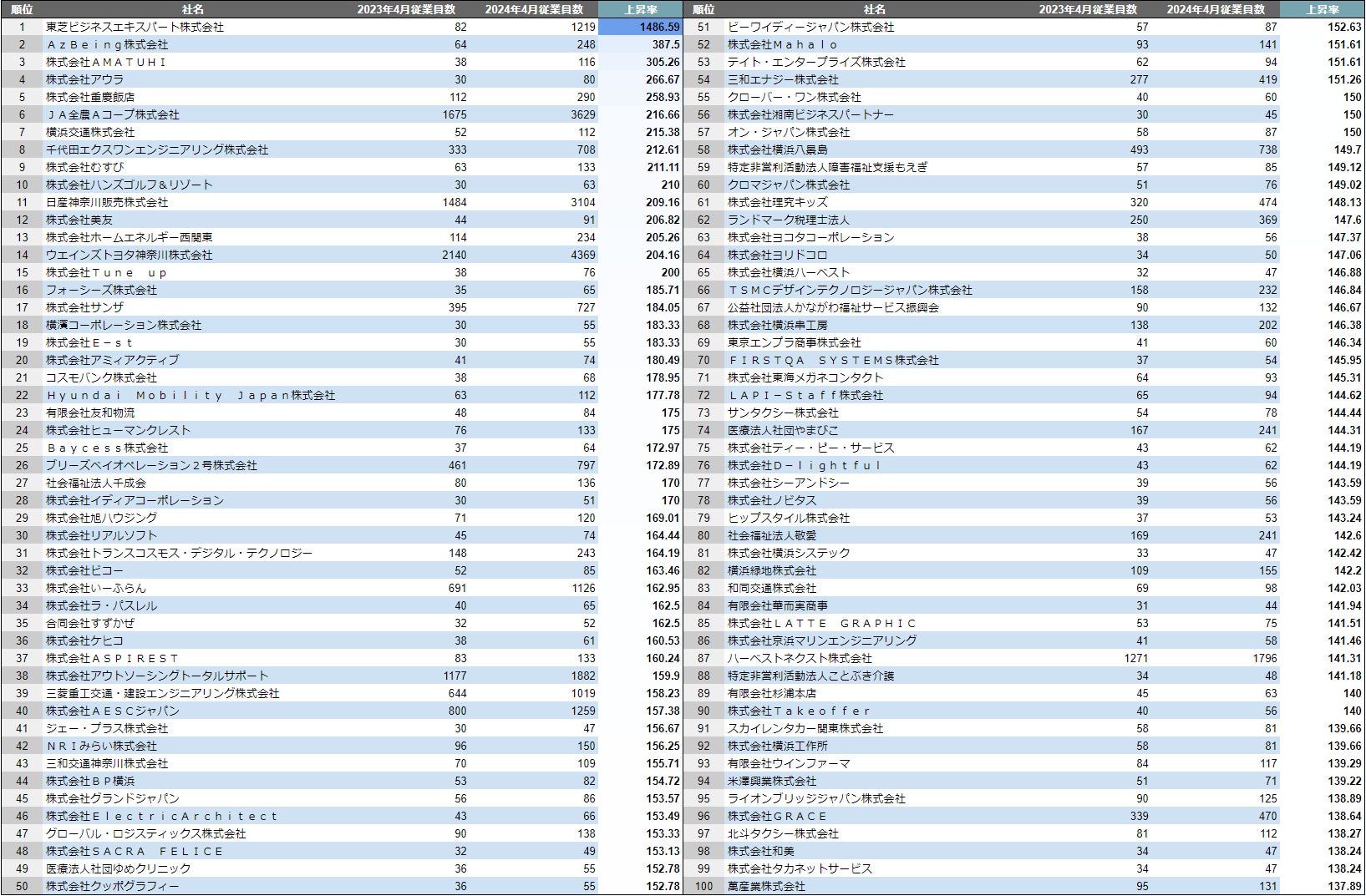The height and width of the screenshot is (896, 1366).
Task: Select 株式会社サンザ in the company column
Action: [84, 307]
